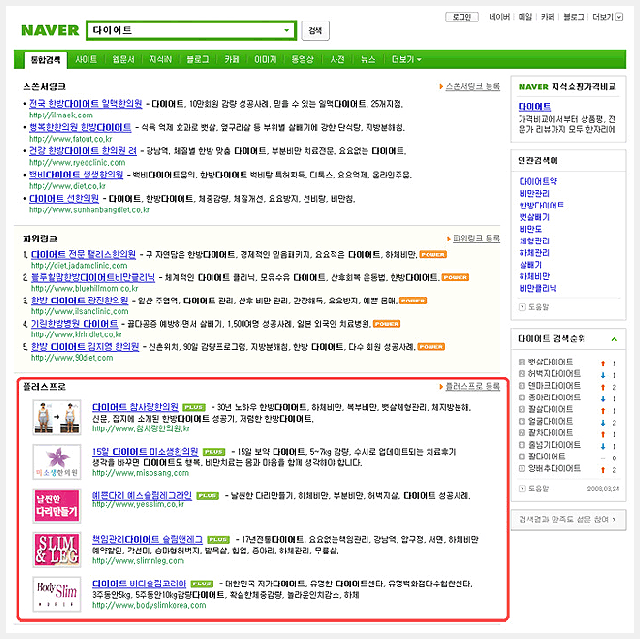Open power link result with ilsanclinic.com URL
640x639 pixels.
(x=80, y=301)
